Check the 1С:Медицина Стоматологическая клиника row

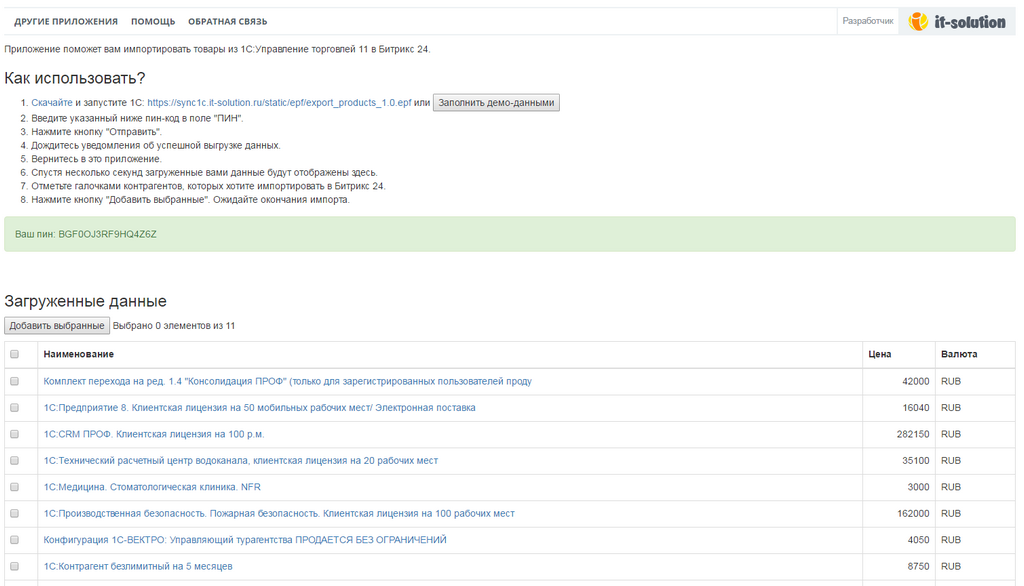tap(14, 487)
